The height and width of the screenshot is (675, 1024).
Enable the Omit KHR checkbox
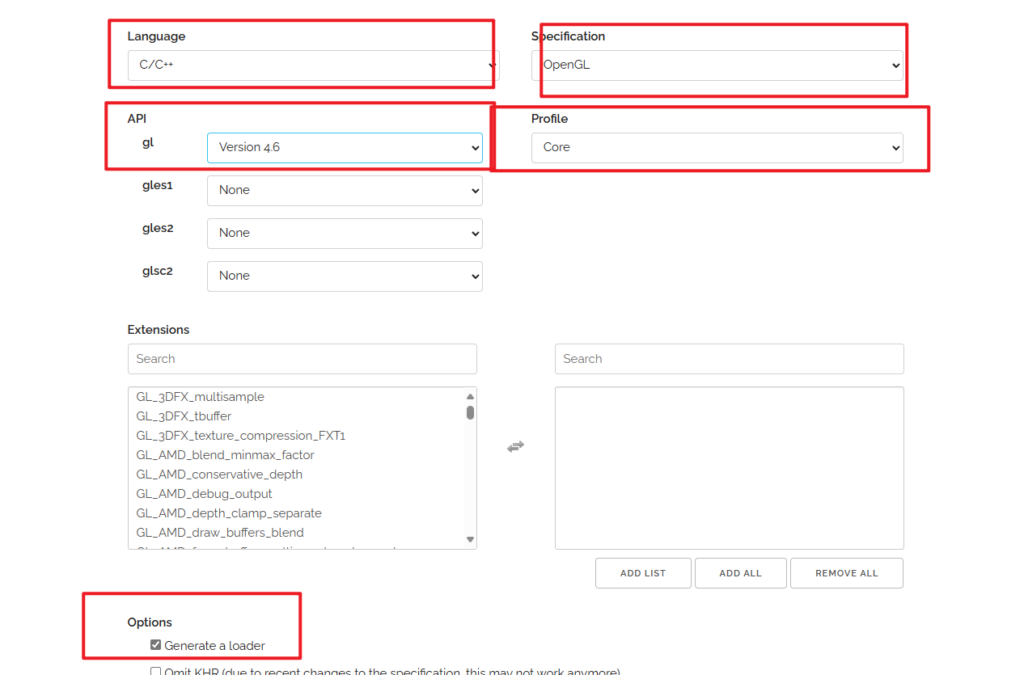pos(156,671)
